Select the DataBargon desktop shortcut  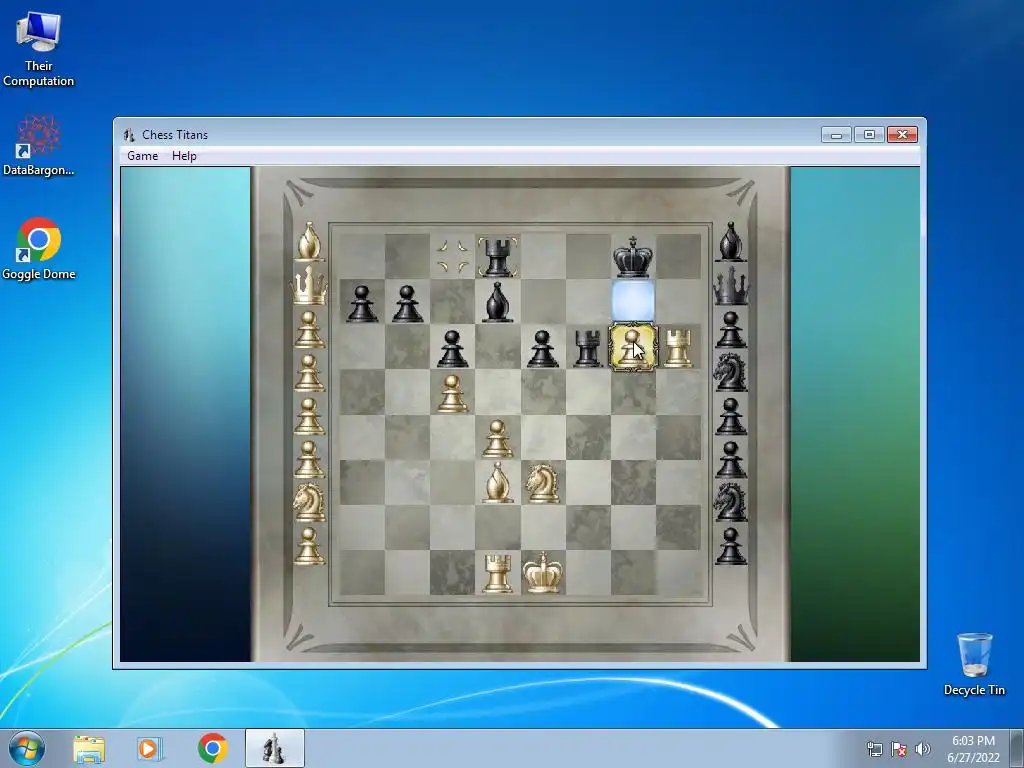(x=39, y=145)
